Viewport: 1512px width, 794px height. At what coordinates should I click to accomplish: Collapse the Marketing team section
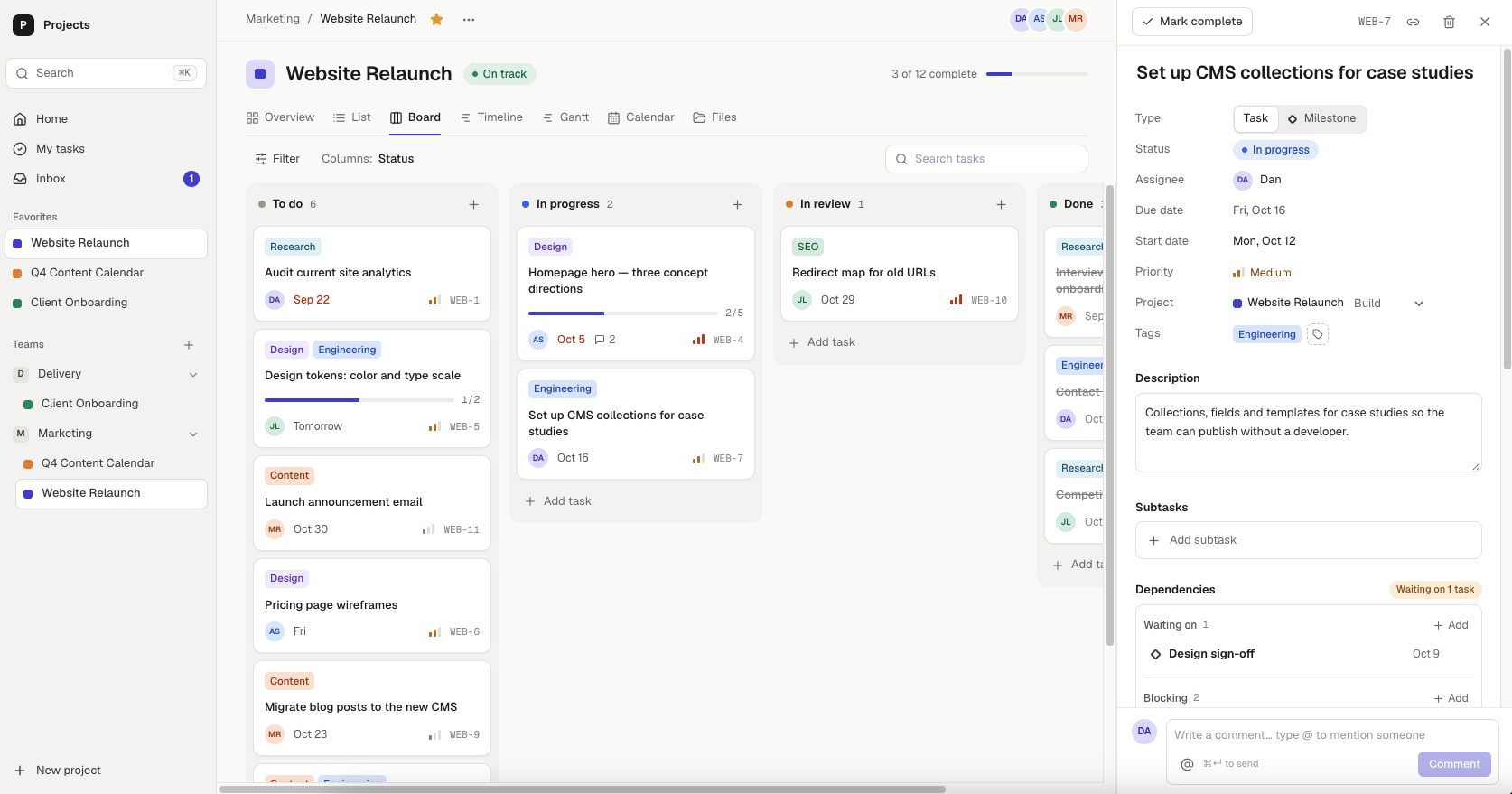click(192, 434)
